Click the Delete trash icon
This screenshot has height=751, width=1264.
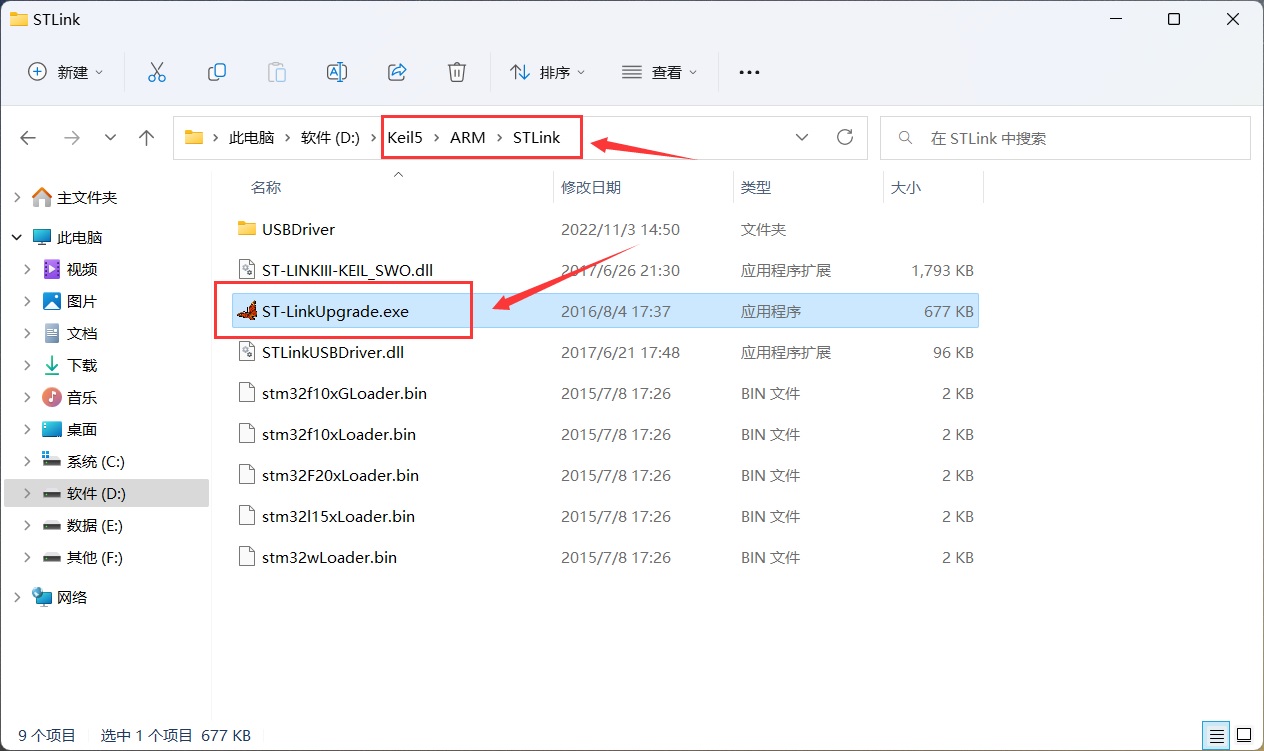coord(457,72)
